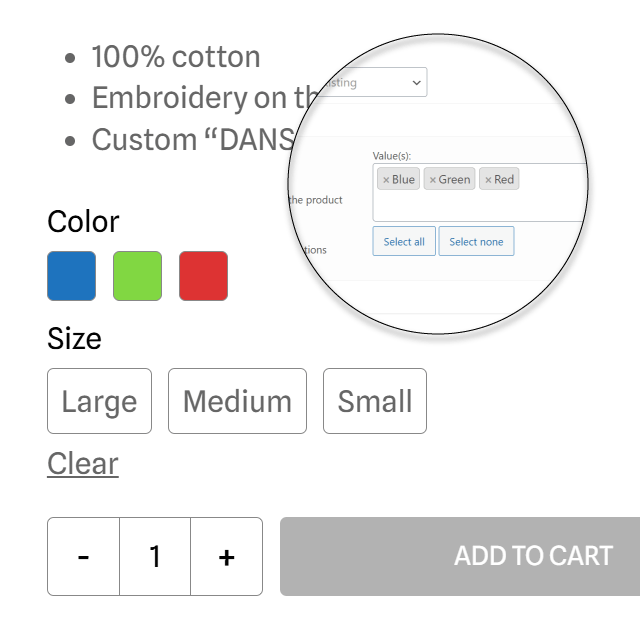Remove the Blue value tag with ×
640x640 pixels.
click(386, 180)
